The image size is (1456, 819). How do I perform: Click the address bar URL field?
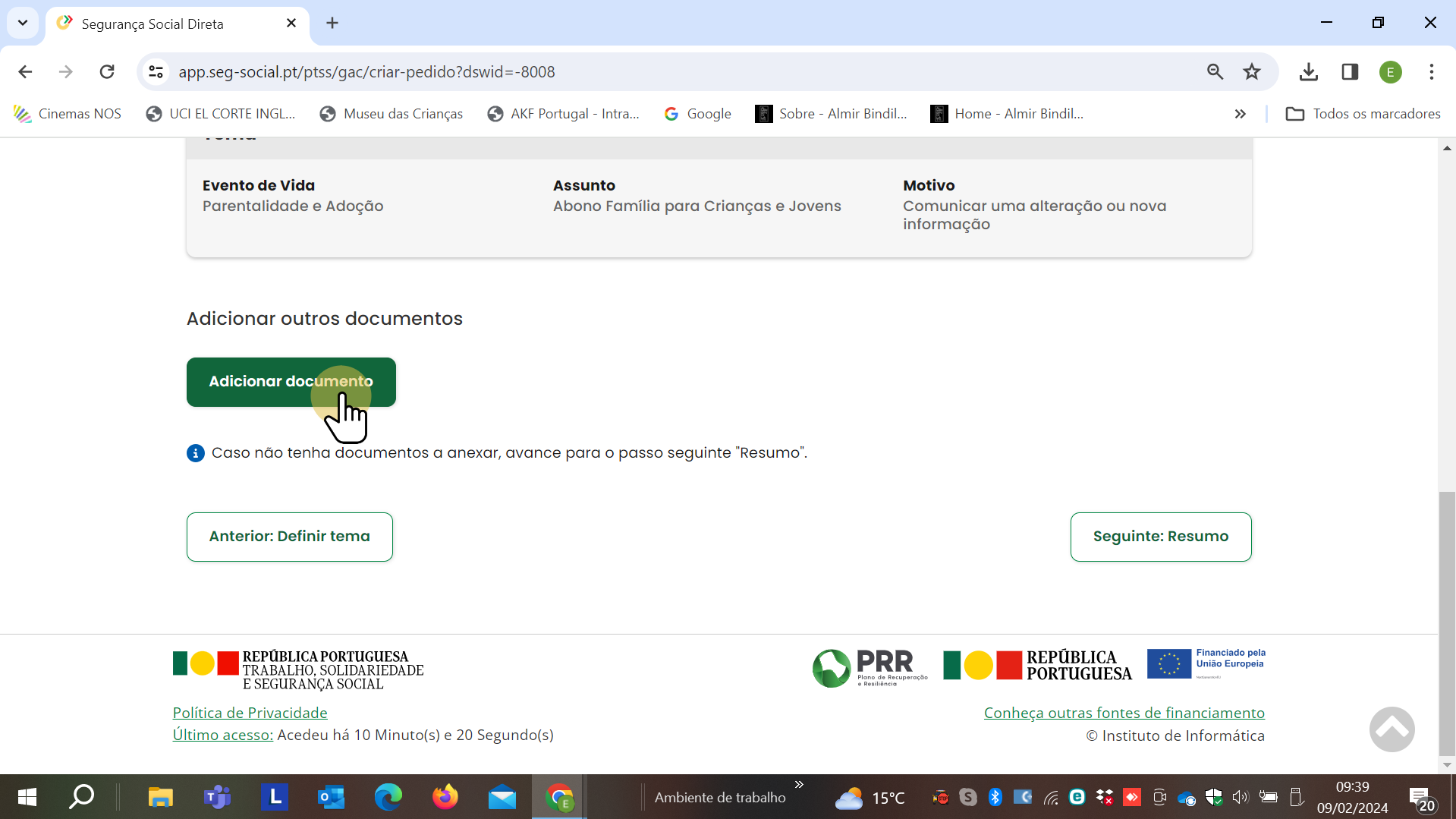click(607, 72)
